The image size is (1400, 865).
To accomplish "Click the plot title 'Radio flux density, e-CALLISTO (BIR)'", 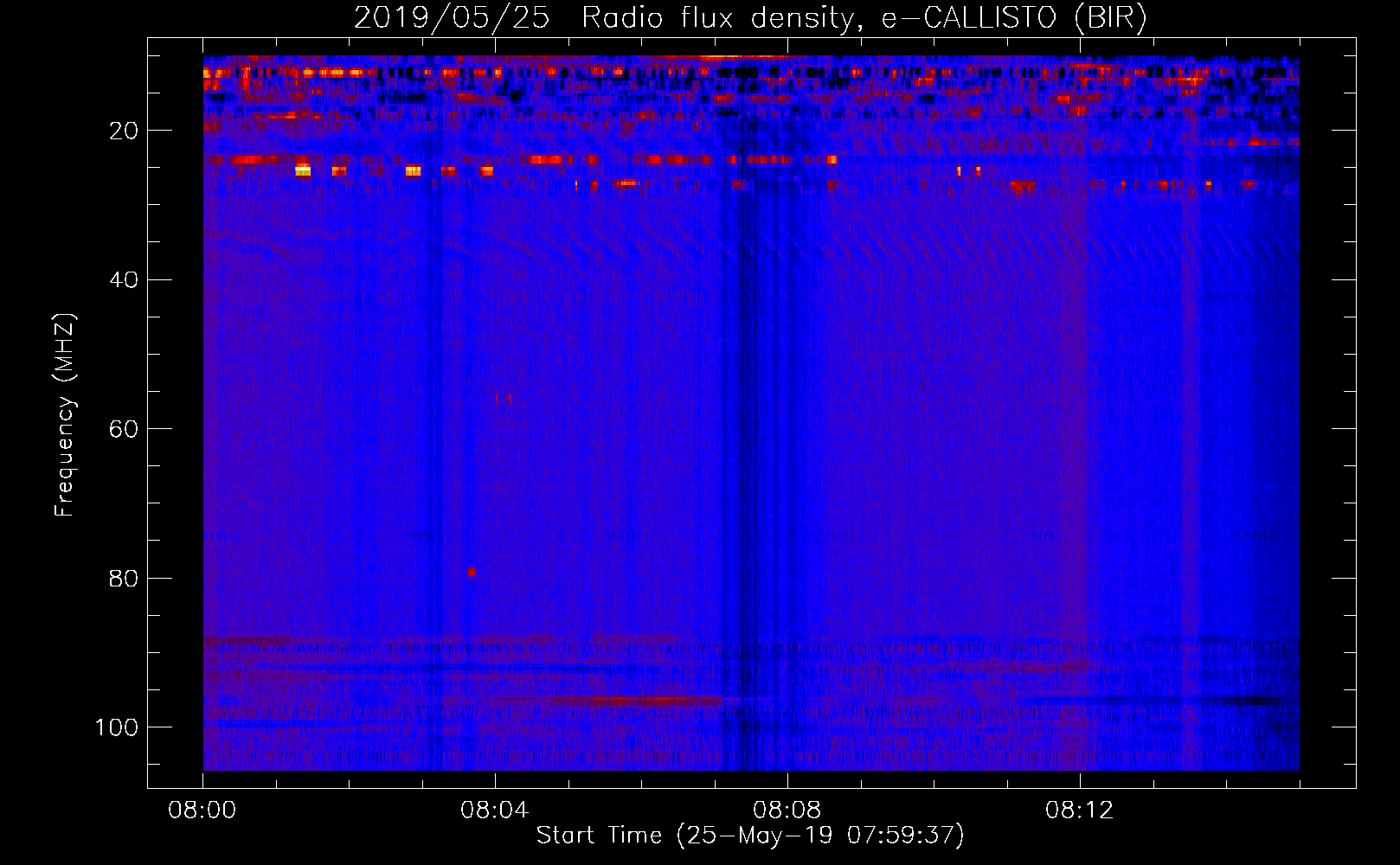I will click(x=864, y=18).
